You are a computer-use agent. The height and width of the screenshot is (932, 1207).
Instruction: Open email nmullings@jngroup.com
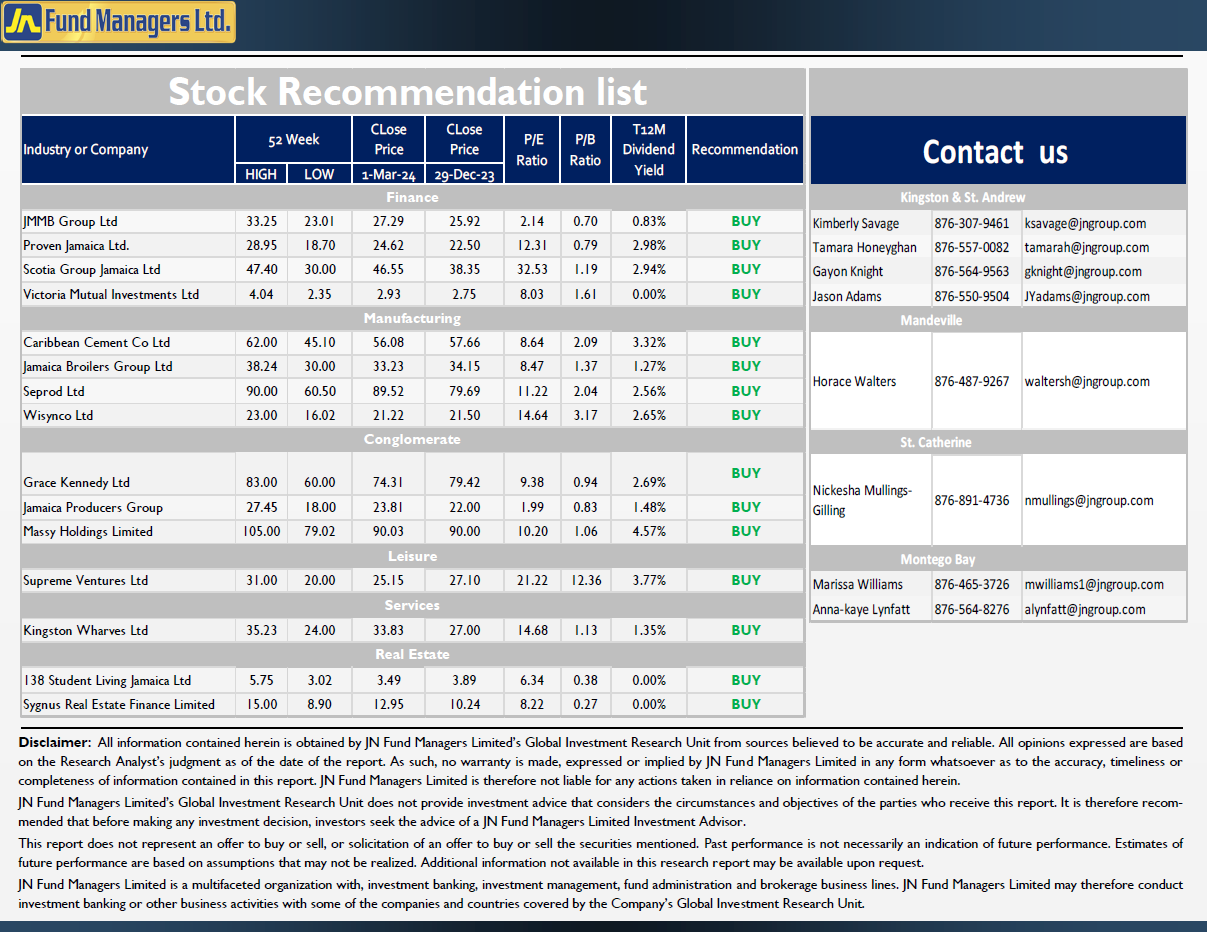coord(1089,501)
